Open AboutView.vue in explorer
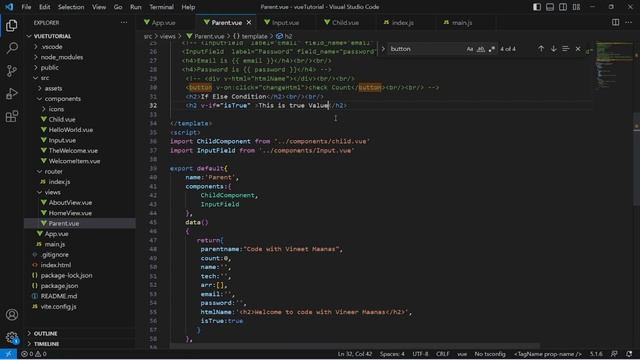 tap(70, 202)
